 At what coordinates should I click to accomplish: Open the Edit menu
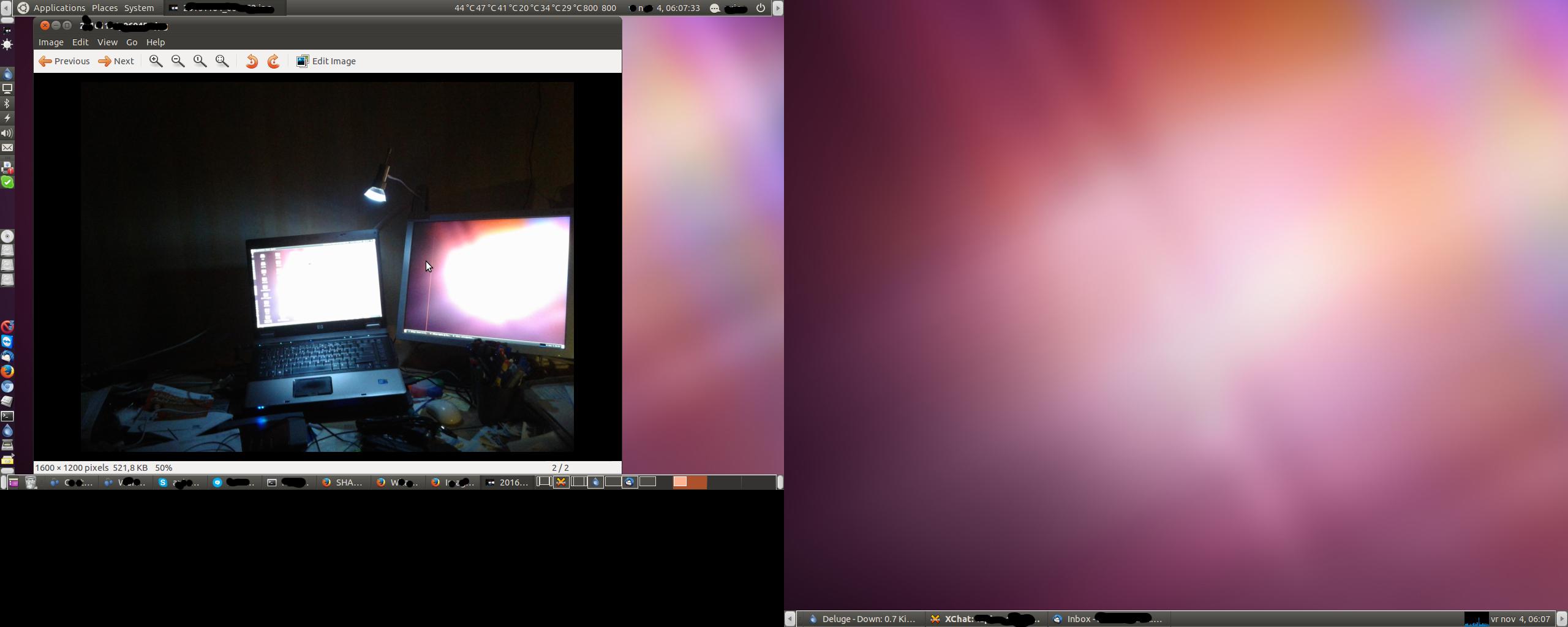80,42
